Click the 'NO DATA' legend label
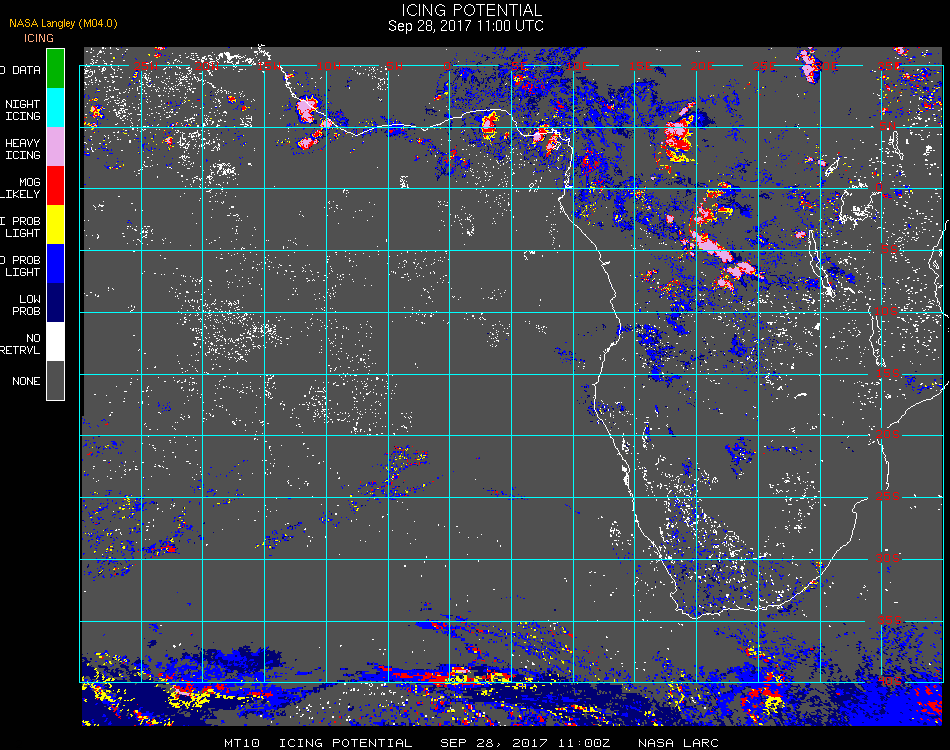This screenshot has height=750, width=950. tap(20, 70)
